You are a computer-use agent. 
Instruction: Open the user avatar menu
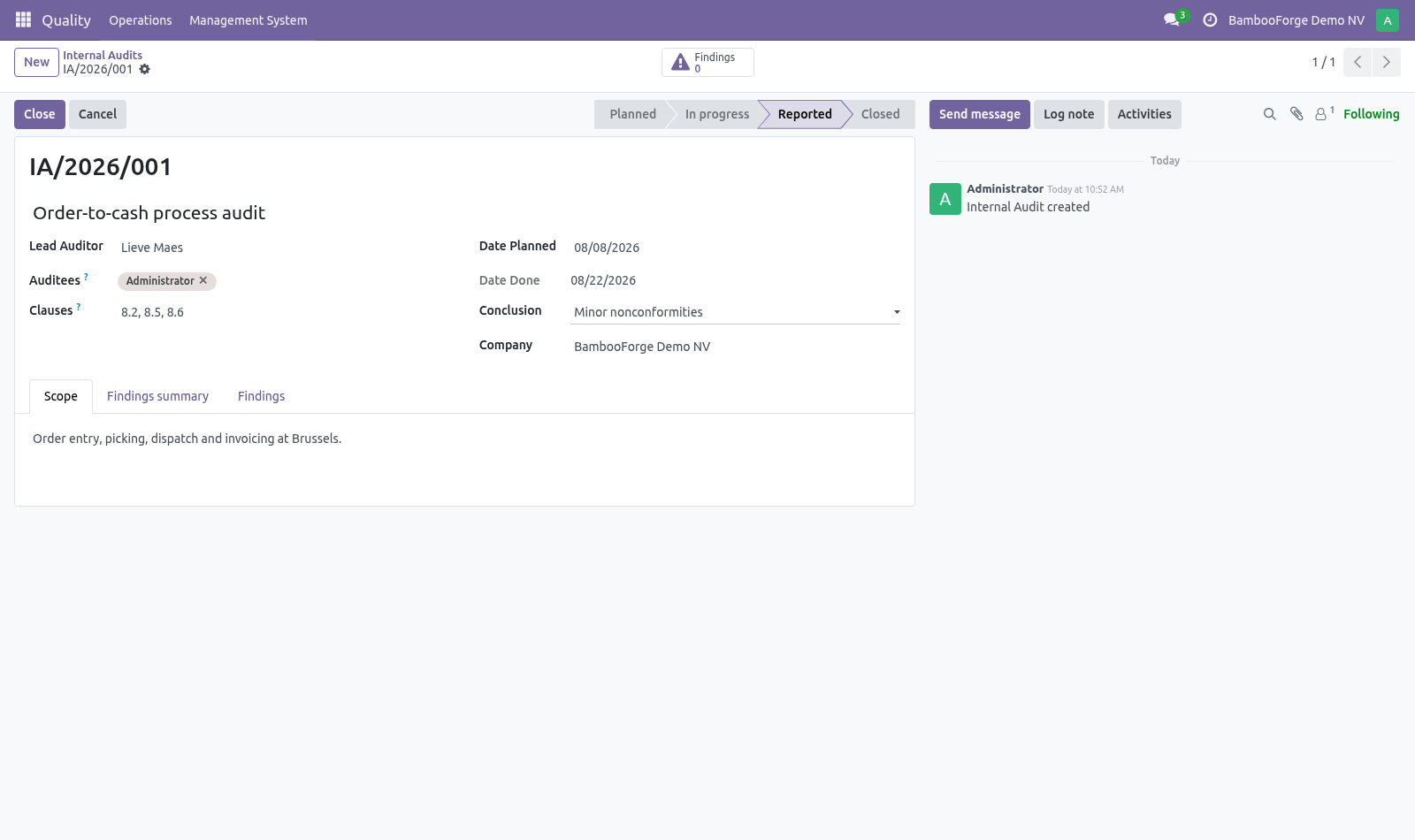1388,19
